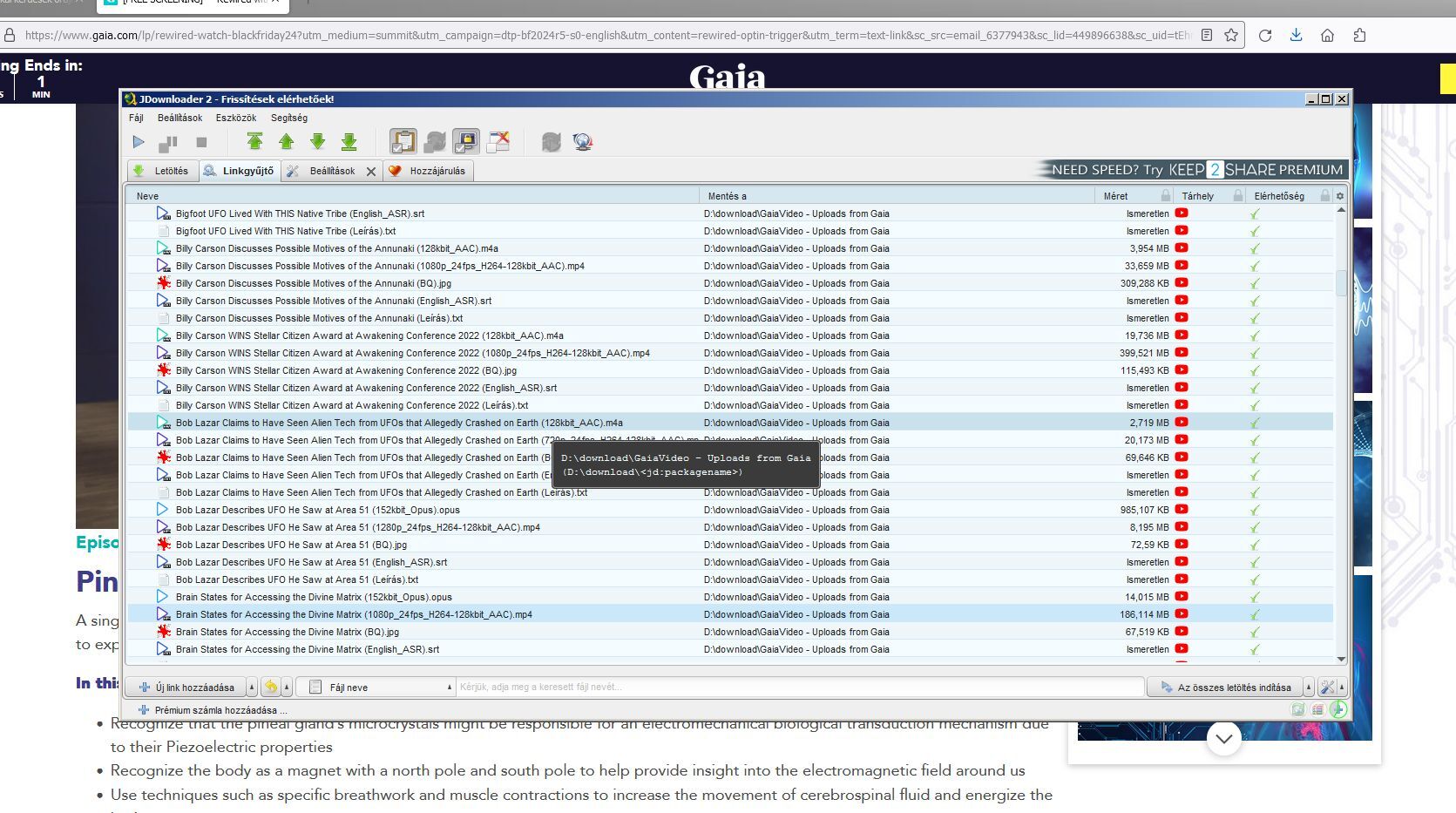Open the Beállítások menu in menu bar
The height and width of the screenshot is (813, 1456).
pos(179,118)
